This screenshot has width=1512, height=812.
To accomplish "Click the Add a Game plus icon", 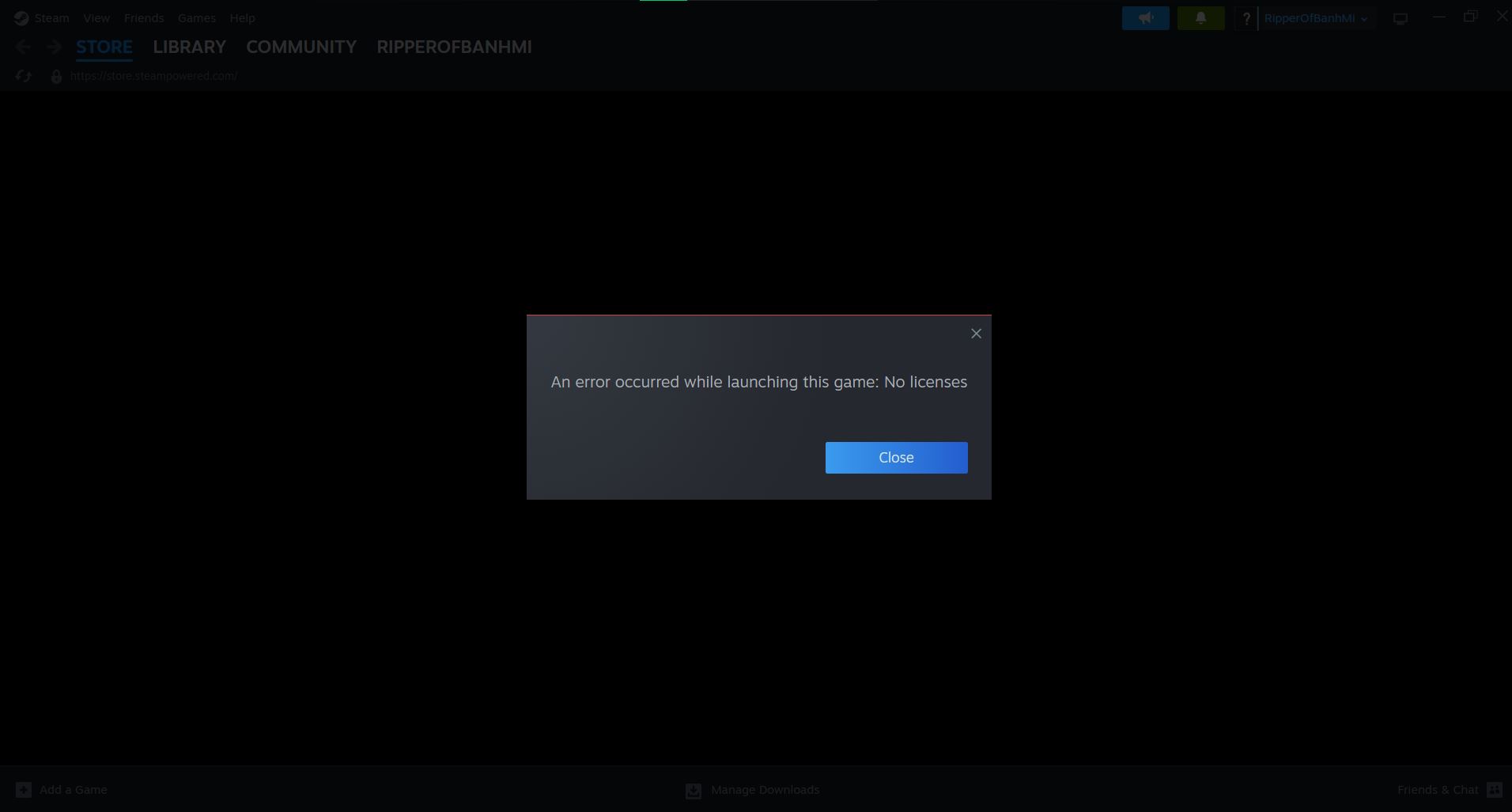I will click(24, 790).
